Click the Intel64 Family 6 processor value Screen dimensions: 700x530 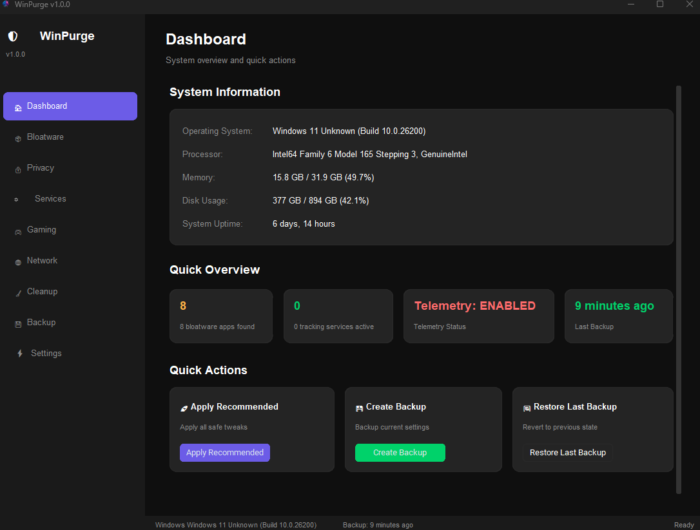[x=370, y=154]
